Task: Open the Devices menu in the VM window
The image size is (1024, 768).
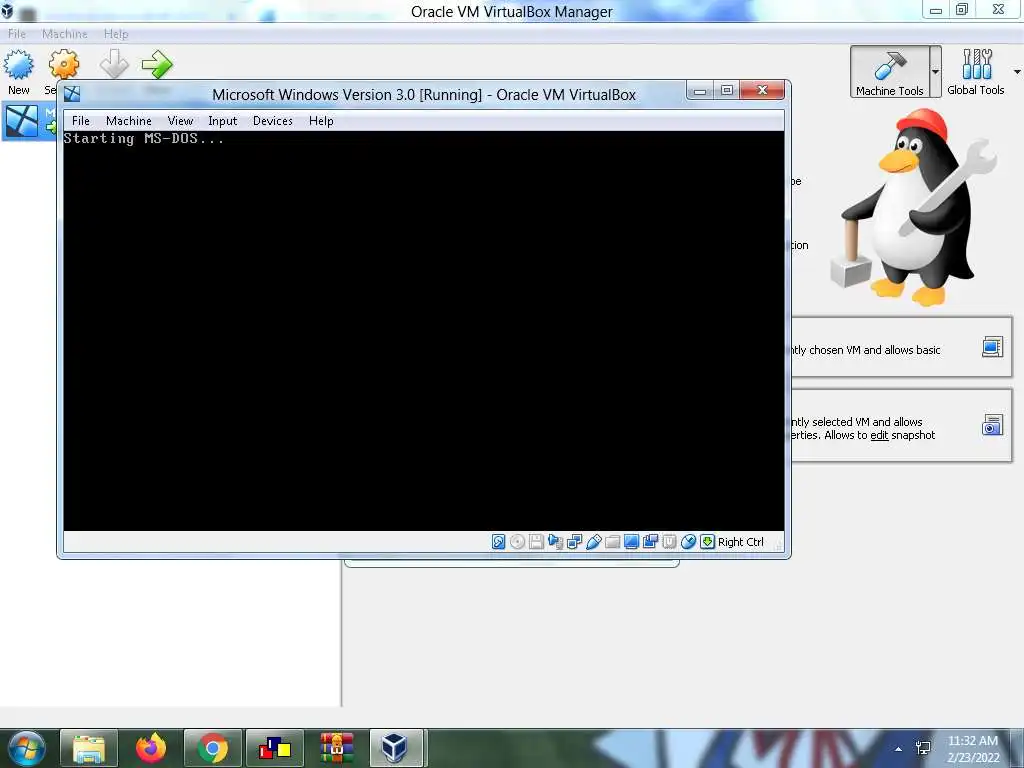Action: point(273,121)
